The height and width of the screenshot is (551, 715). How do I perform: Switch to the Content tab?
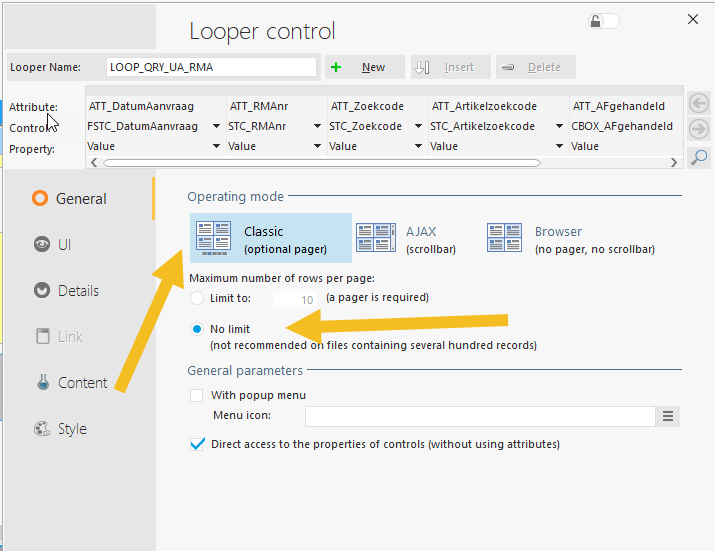point(80,383)
